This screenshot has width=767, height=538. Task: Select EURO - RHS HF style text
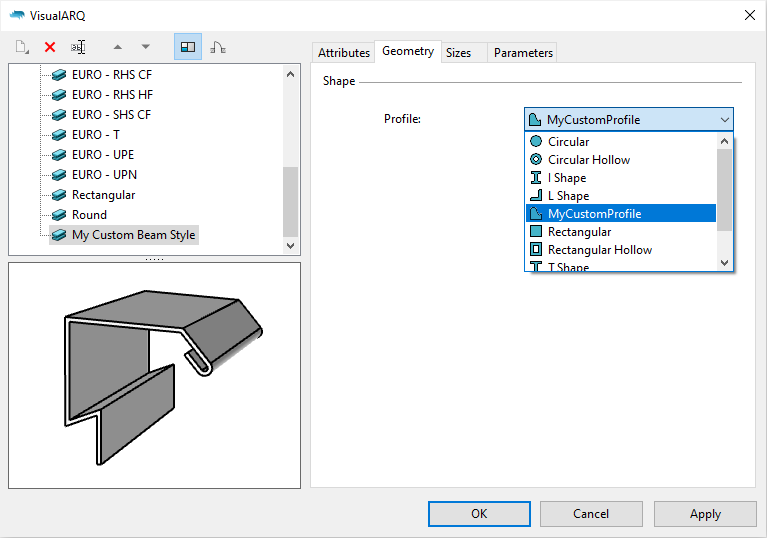113,95
